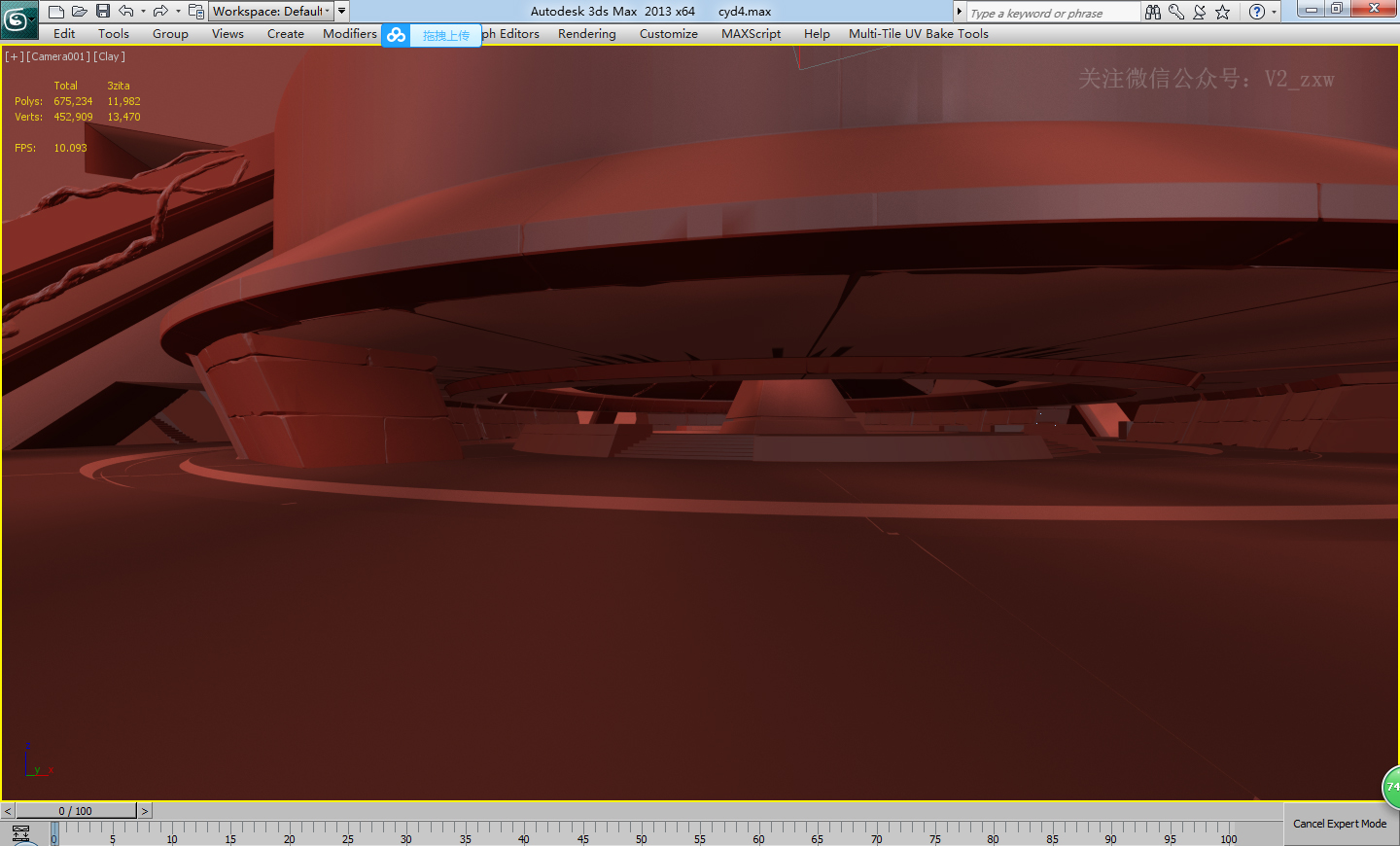Screen dimensions: 1400x846
Task: Create a new scene file
Action: point(56,12)
